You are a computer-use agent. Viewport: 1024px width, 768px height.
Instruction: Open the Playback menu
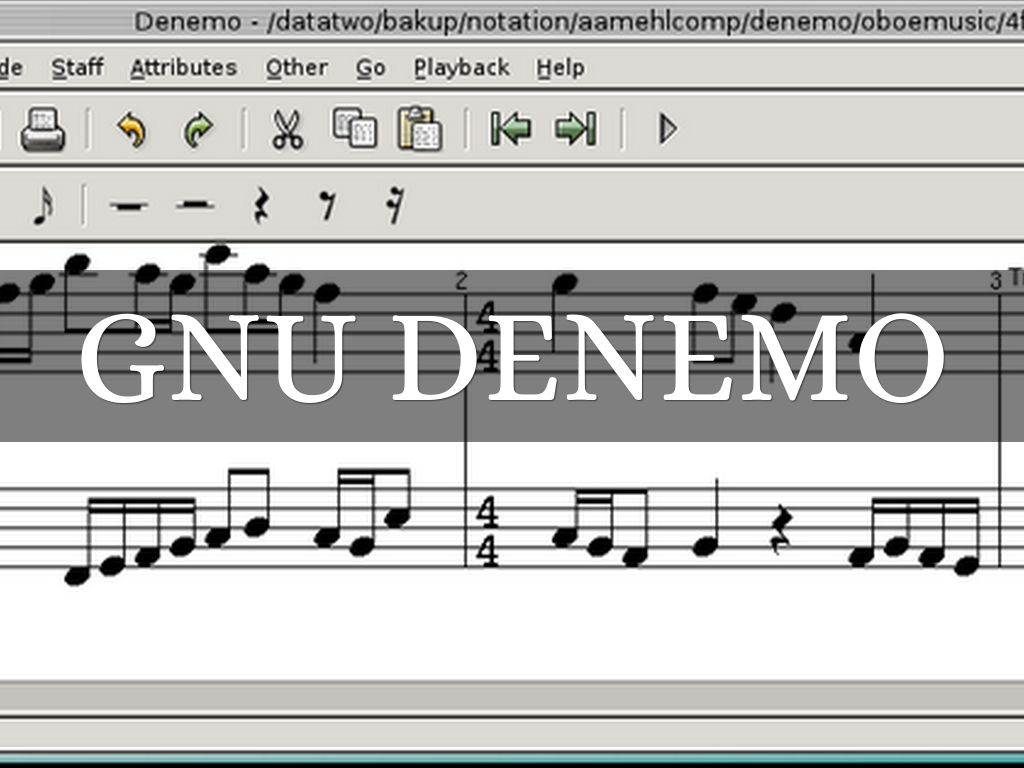tap(461, 68)
